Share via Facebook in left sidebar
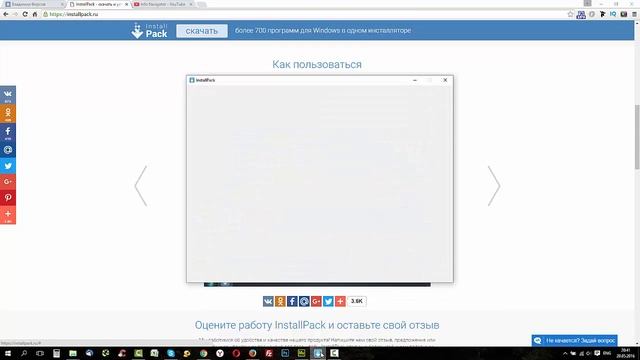Viewport: 640px width, 360px height. click(8, 132)
